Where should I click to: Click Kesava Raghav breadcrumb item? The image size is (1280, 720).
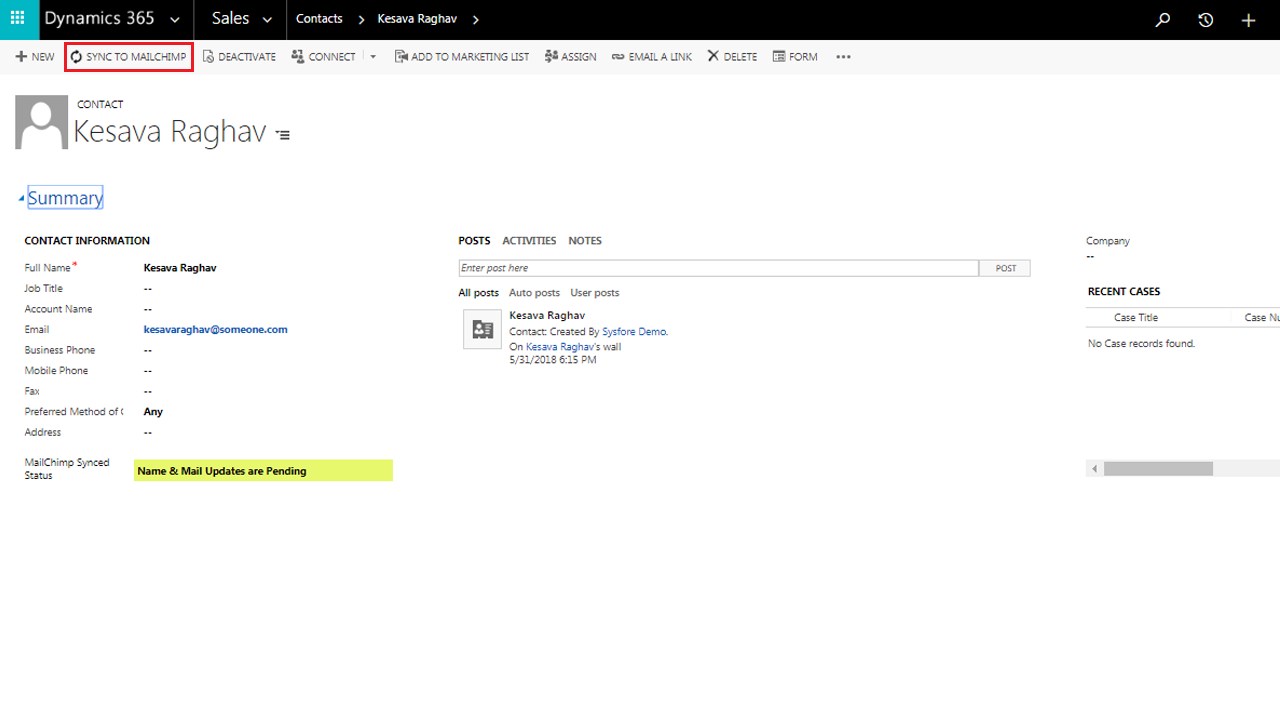coord(417,19)
